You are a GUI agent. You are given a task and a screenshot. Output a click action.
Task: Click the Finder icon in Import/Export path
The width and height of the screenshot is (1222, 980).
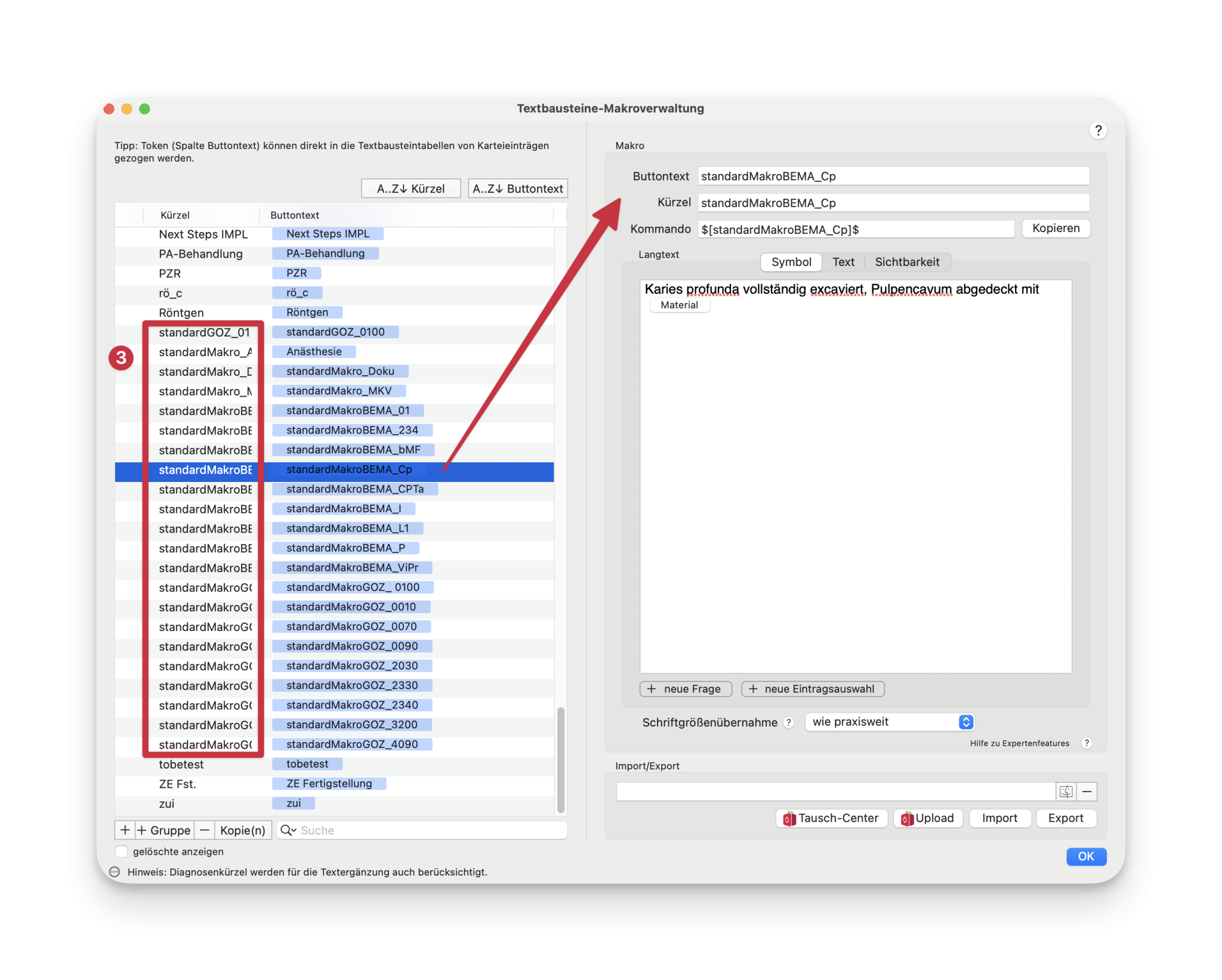(x=1066, y=792)
